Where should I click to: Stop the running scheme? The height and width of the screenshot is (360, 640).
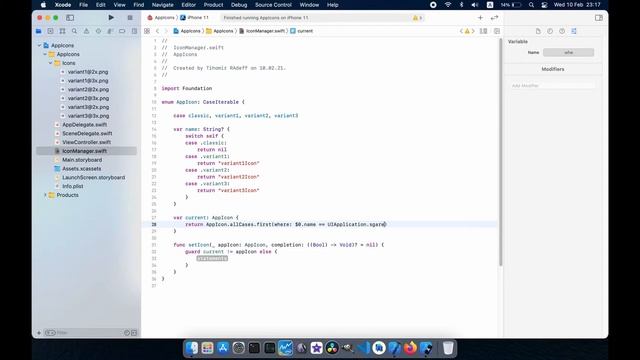pyautogui.click(x=130, y=18)
